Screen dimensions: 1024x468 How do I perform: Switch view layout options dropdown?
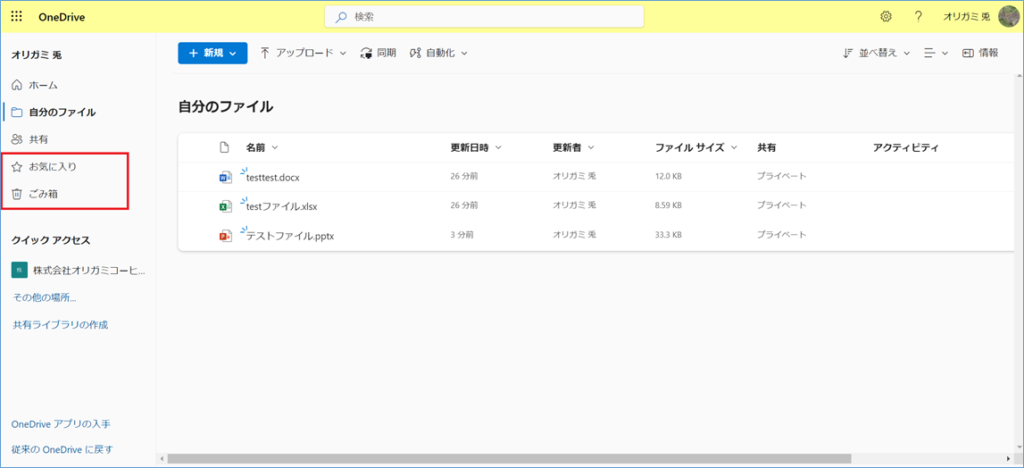(935, 53)
